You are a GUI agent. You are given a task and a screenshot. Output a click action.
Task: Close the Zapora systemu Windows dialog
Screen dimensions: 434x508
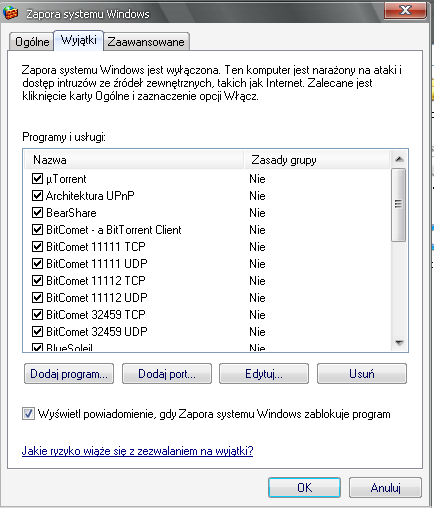[x=405, y=11]
